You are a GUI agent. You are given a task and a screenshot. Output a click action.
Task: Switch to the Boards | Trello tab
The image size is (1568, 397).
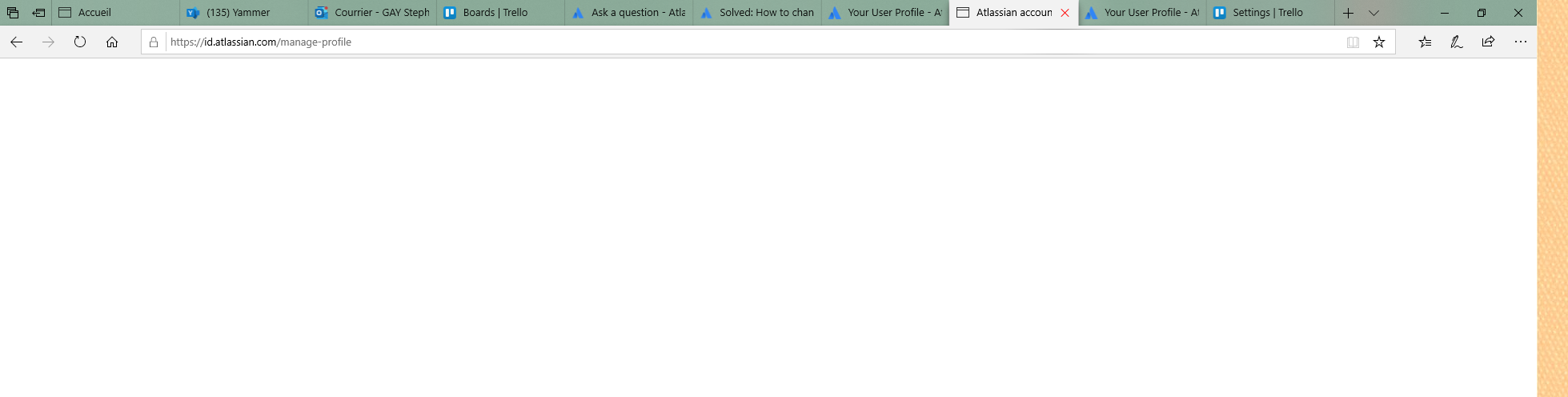coord(500,13)
